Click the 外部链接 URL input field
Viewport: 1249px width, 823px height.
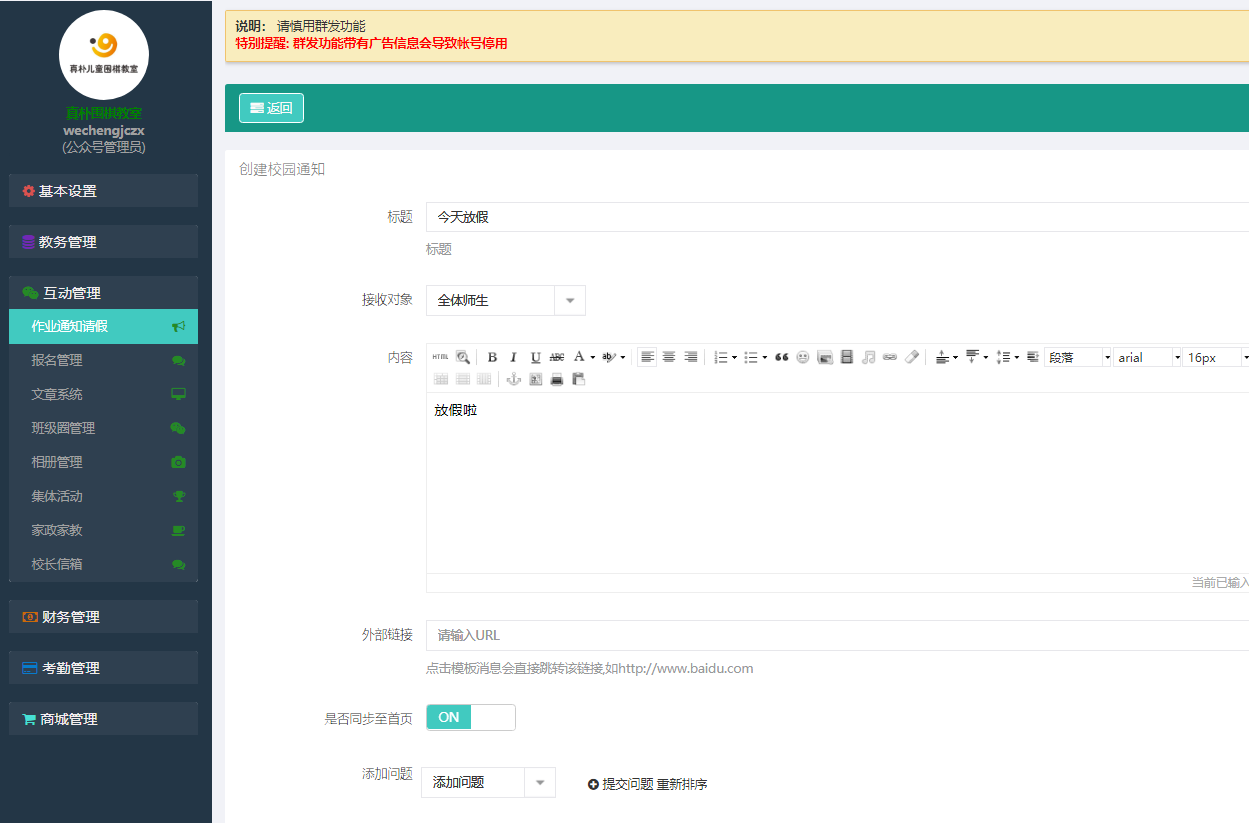[x=837, y=635]
